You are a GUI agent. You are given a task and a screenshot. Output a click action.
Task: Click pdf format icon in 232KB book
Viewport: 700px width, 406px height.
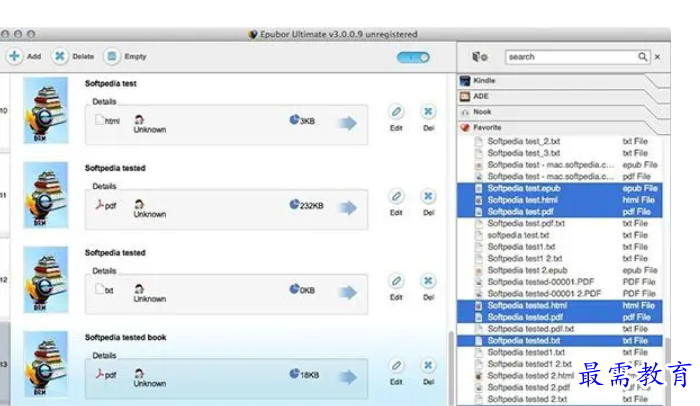100,205
